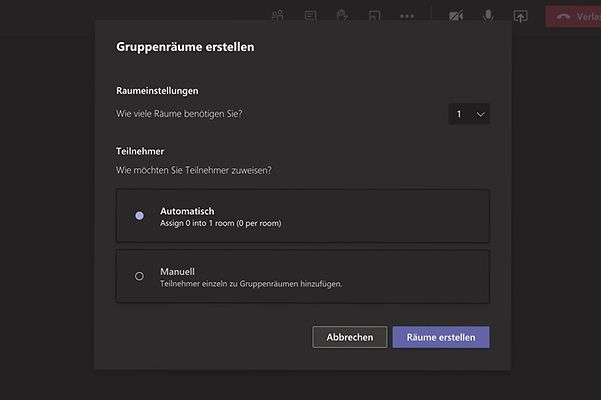Open the room count dropdown showing 1
Image resolution: width=601 pixels, height=400 pixels.
(468, 114)
